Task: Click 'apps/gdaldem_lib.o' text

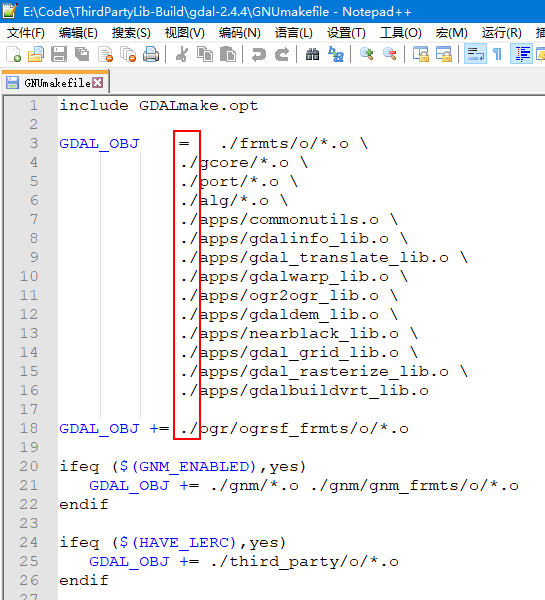Action: pos(289,315)
